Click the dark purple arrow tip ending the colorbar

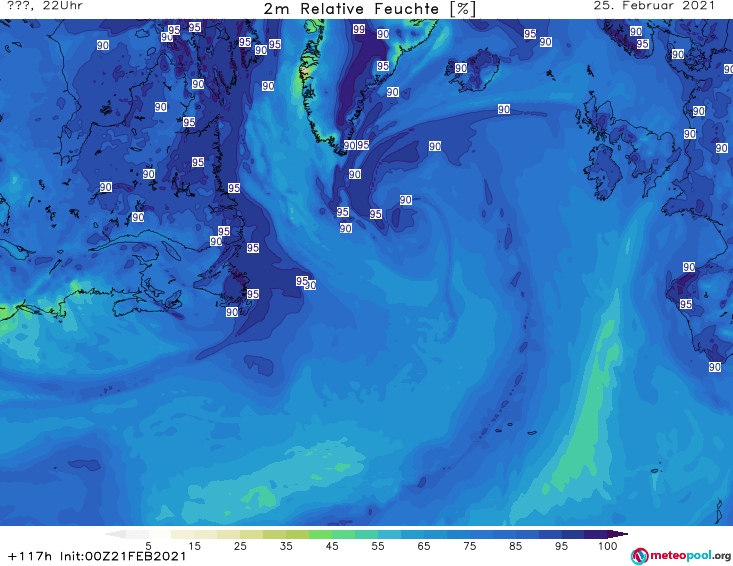coord(620,534)
